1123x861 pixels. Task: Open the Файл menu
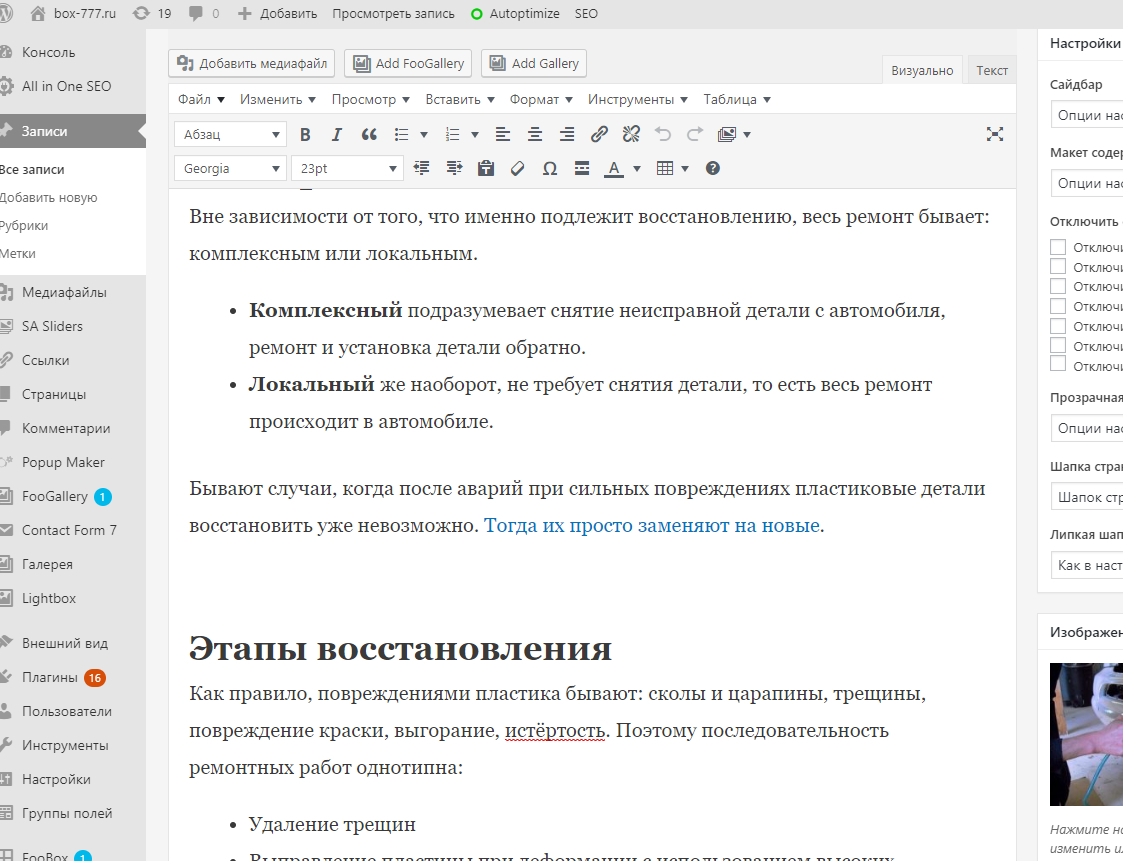pyautogui.click(x=201, y=100)
